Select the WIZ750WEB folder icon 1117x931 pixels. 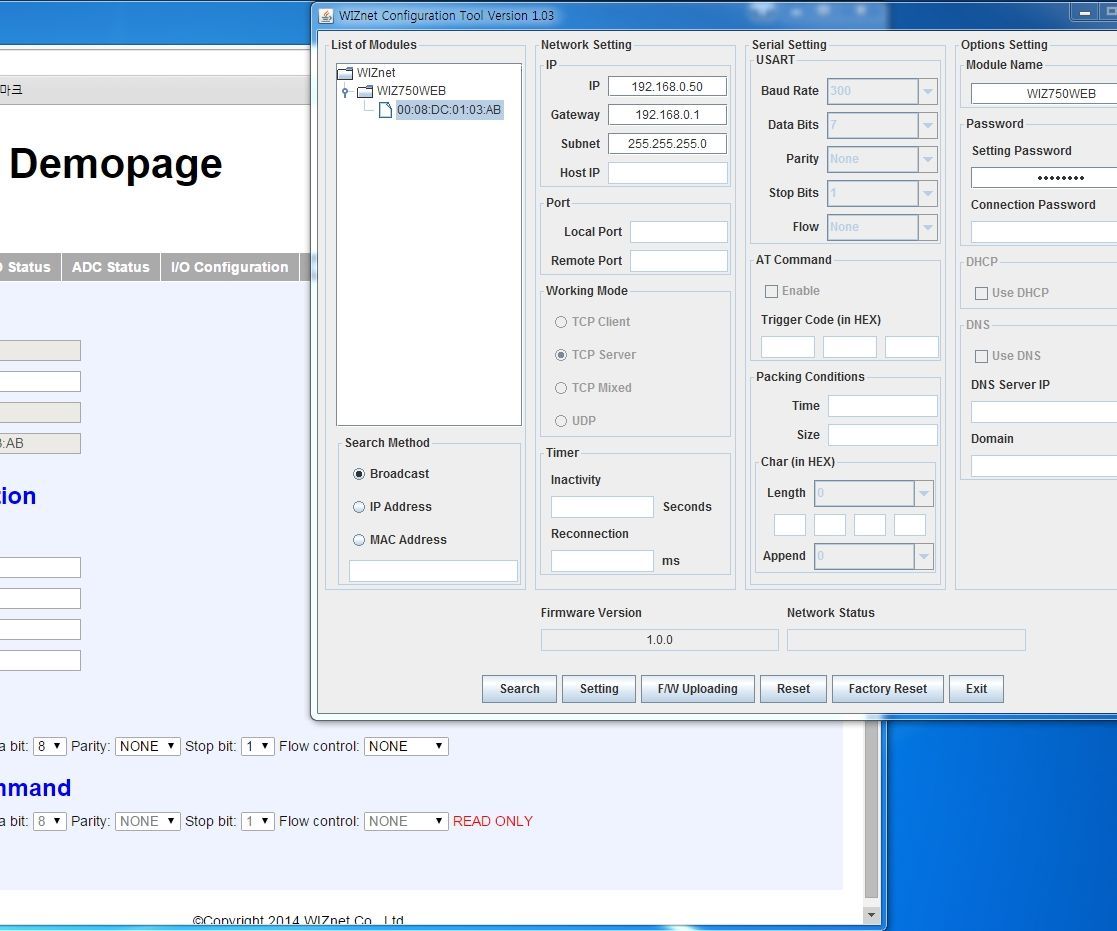pyautogui.click(x=365, y=91)
